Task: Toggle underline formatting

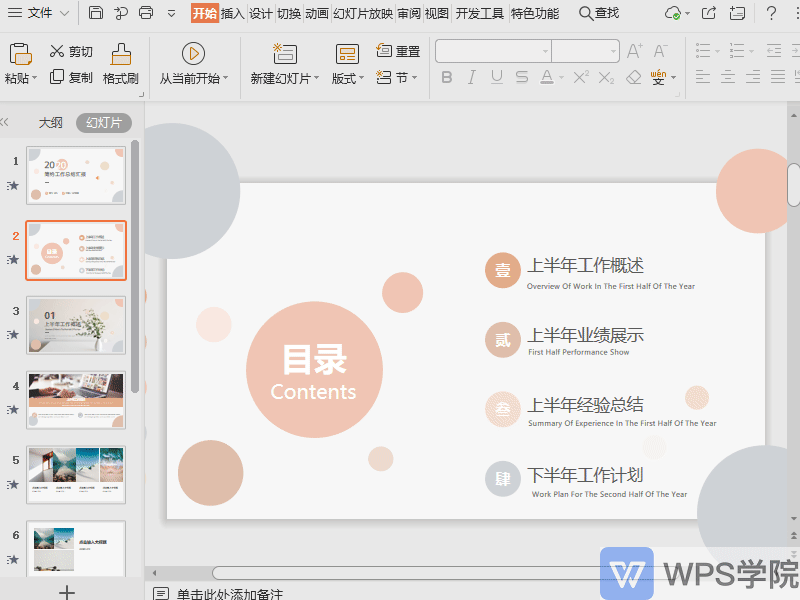Action: (x=496, y=77)
